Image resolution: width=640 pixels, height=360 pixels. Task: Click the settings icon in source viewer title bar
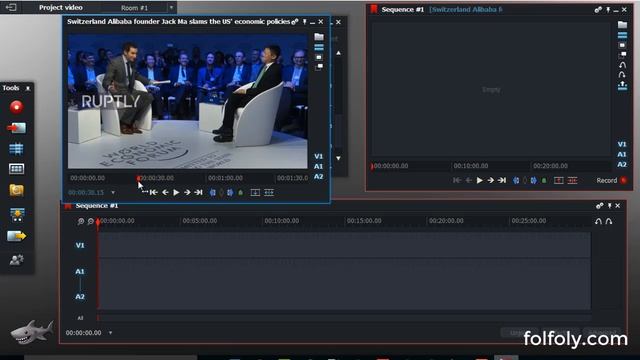coord(295,22)
